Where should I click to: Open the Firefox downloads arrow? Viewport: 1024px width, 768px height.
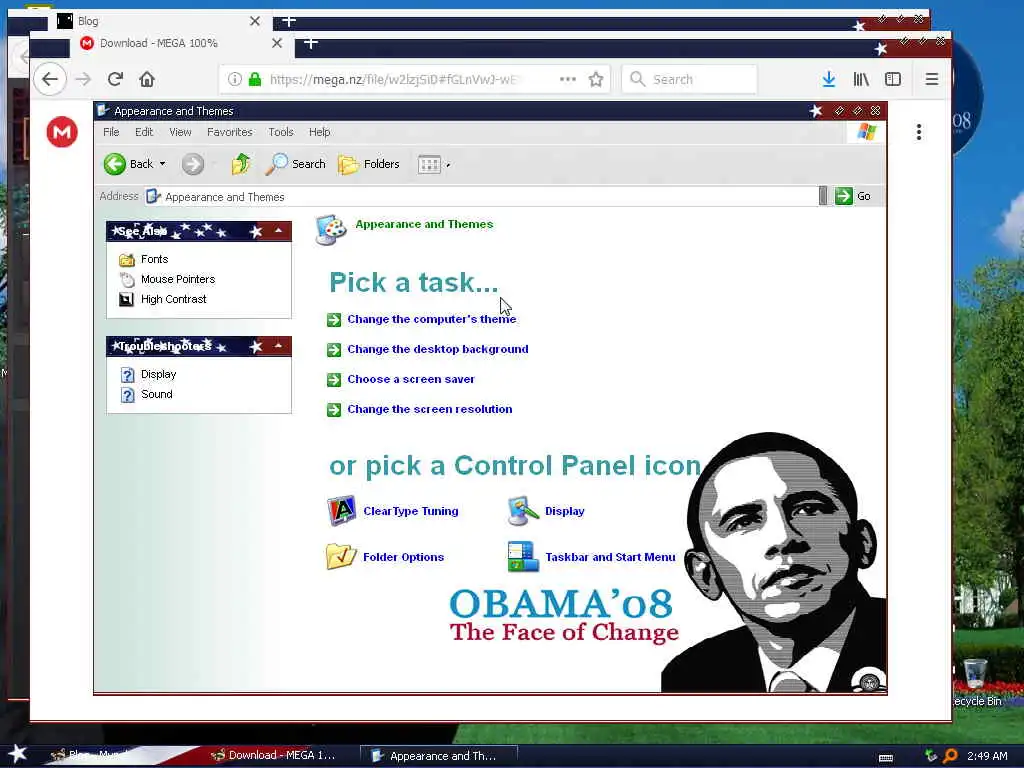829,79
